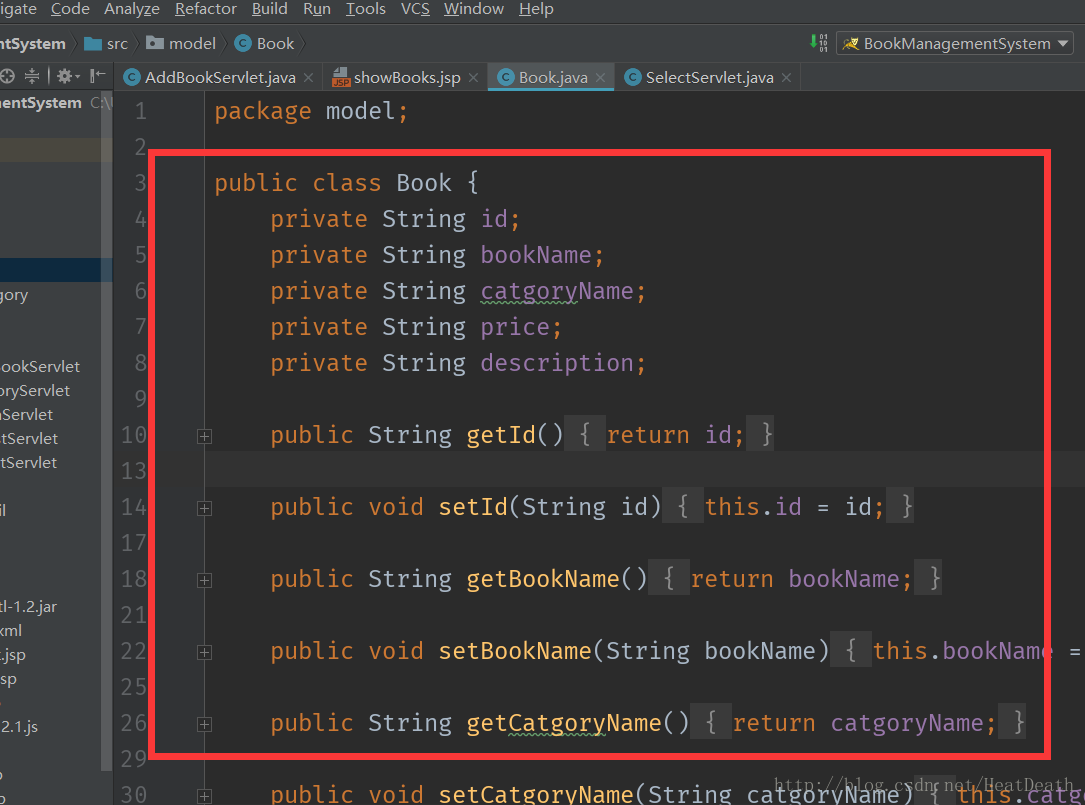Click the model breadcrumb package
1085x805 pixels.
[x=181, y=44]
